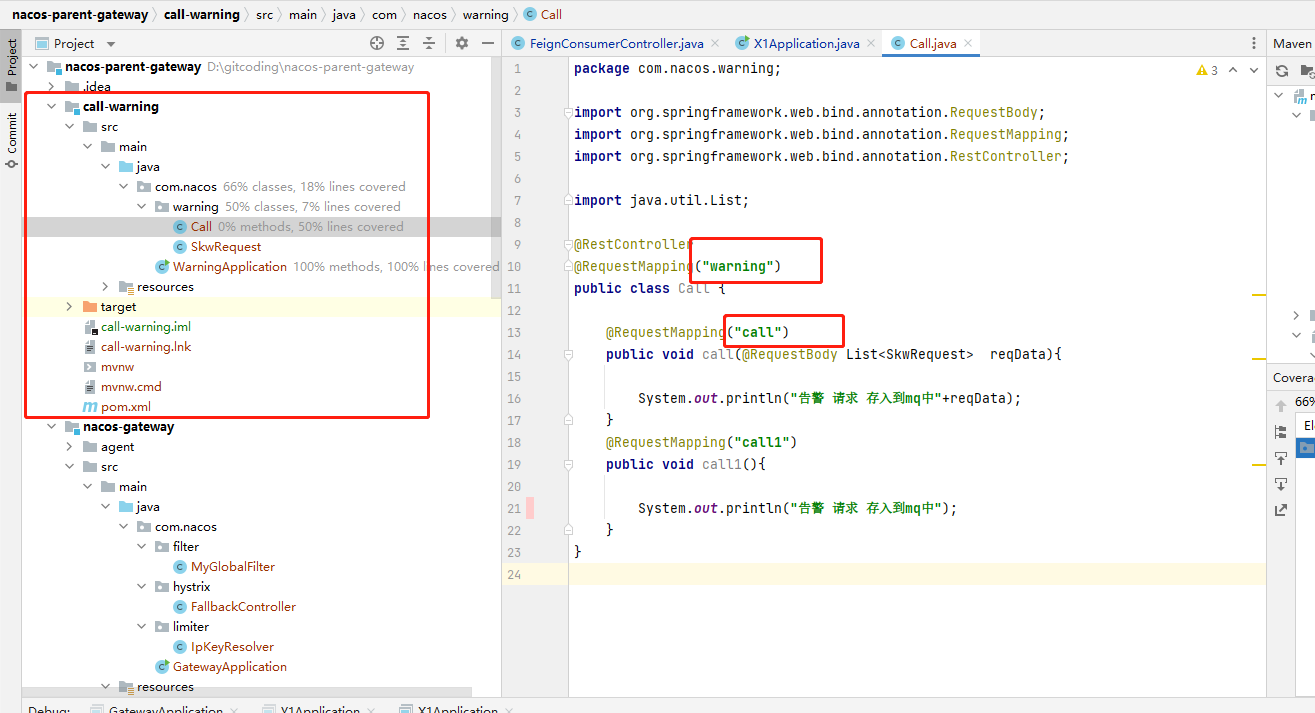Expand the target folder
1315x713 pixels.
click(x=69, y=307)
